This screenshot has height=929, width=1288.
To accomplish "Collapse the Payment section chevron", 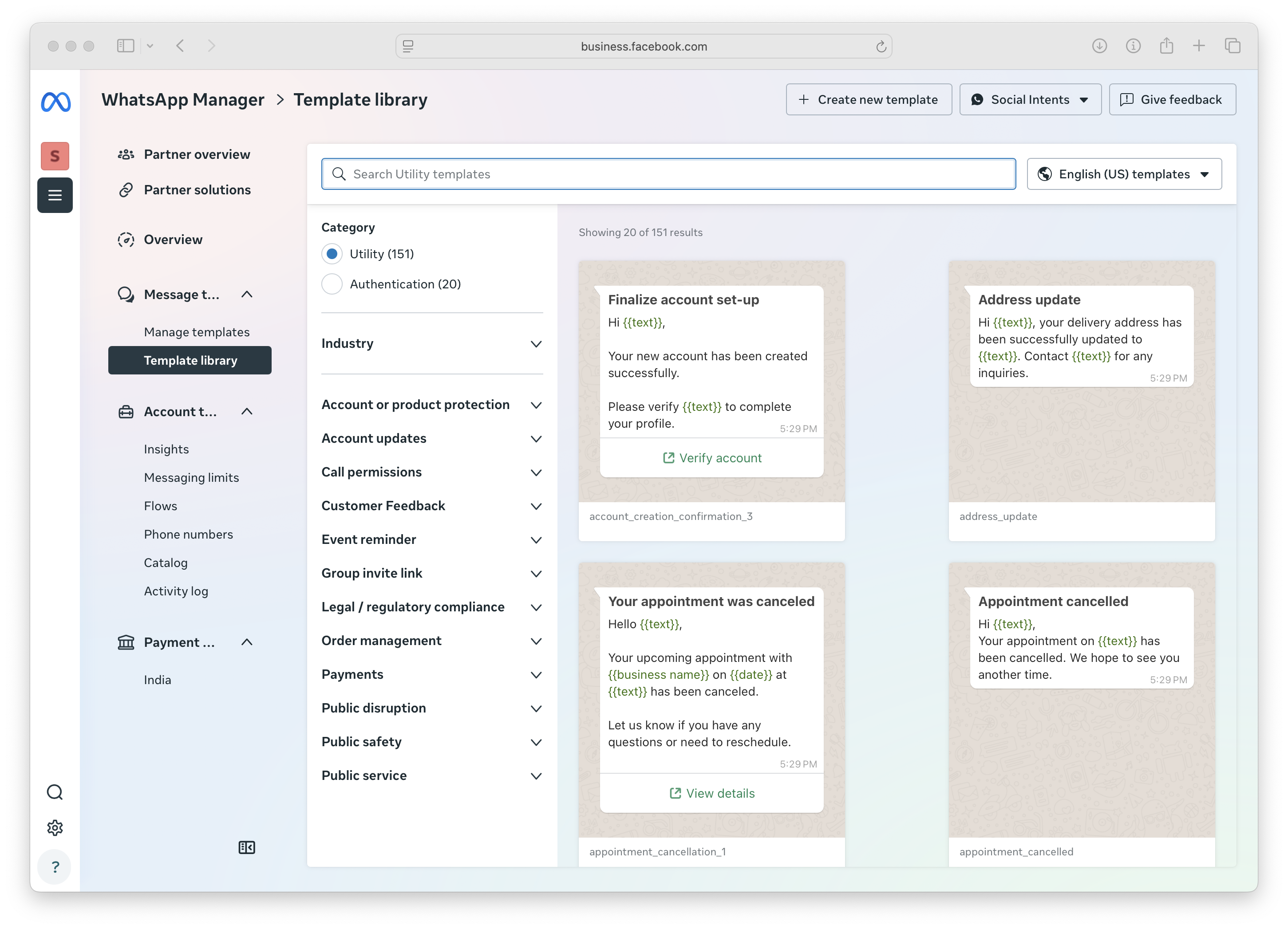I will point(246,642).
